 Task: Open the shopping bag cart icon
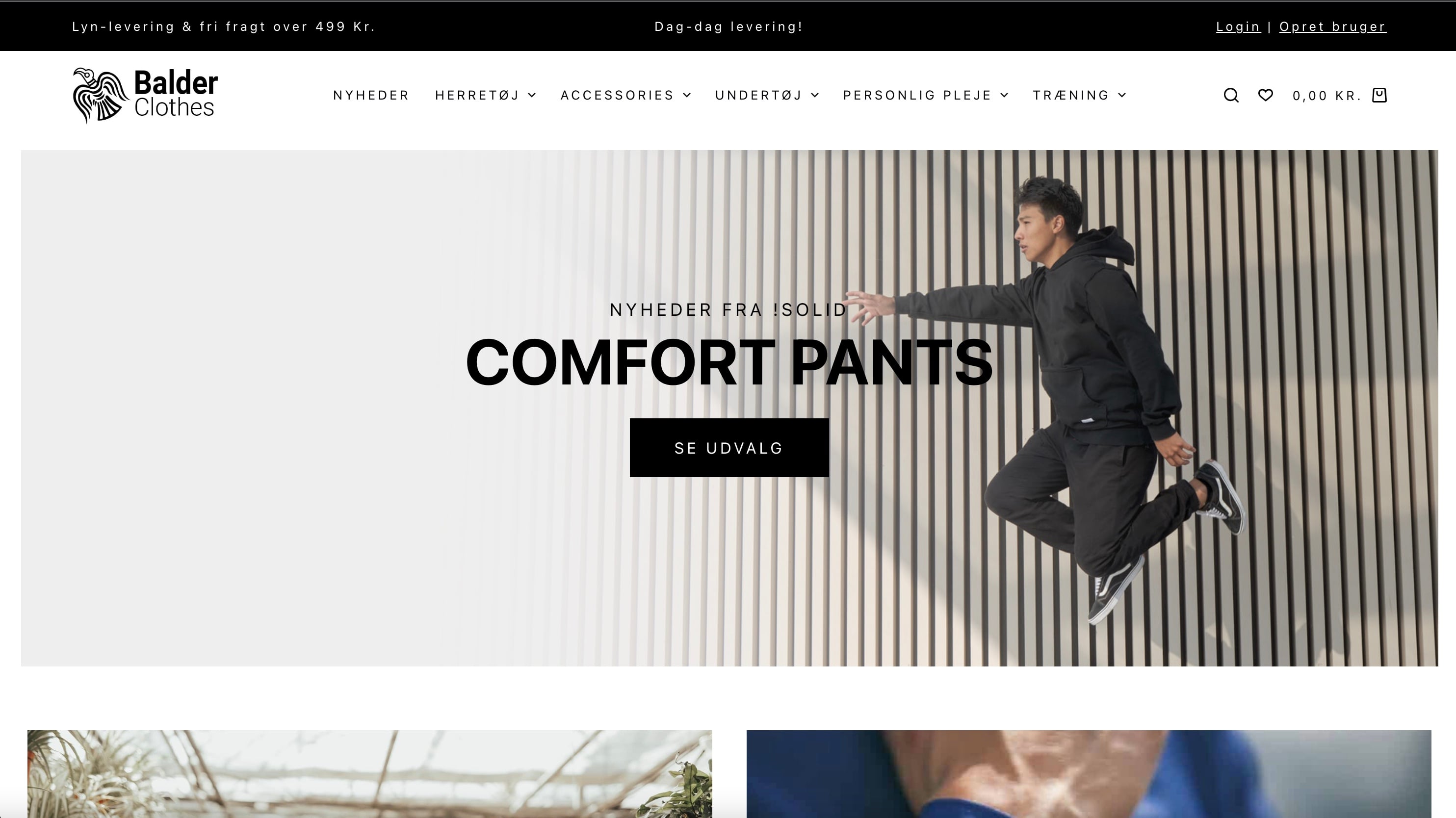tap(1379, 95)
